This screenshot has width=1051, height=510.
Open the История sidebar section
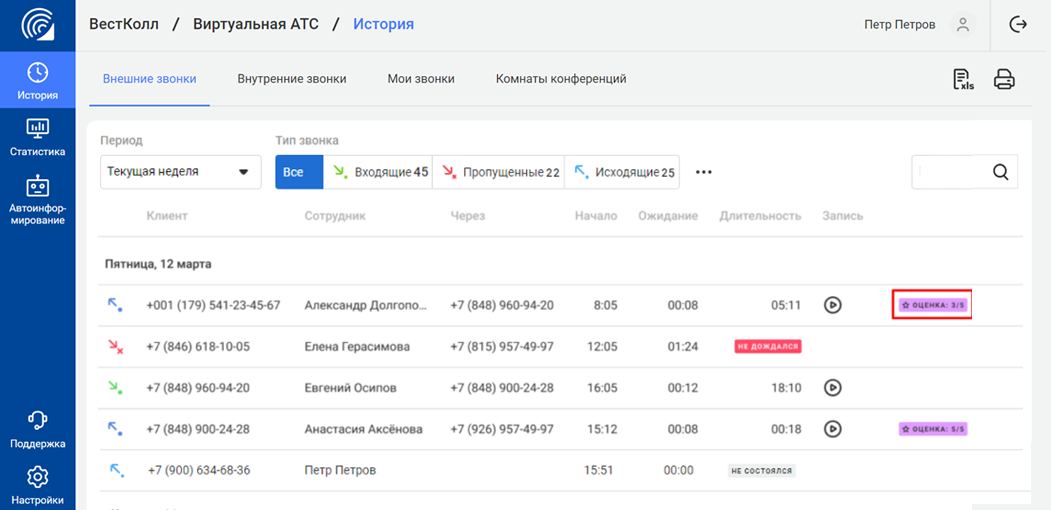point(38,82)
